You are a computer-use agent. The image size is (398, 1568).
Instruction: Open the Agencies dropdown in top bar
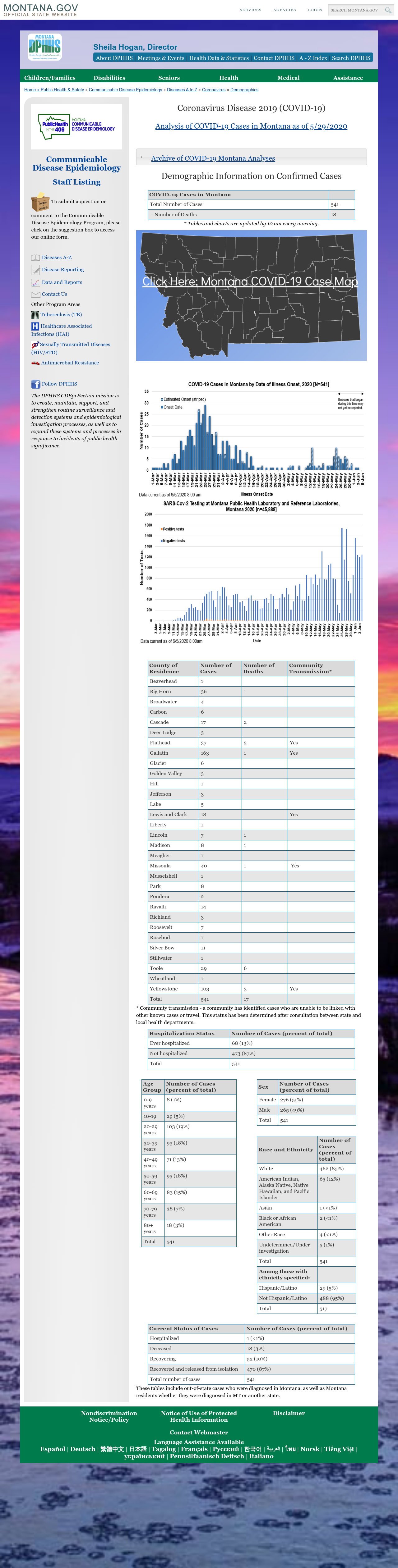pyautogui.click(x=285, y=10)
